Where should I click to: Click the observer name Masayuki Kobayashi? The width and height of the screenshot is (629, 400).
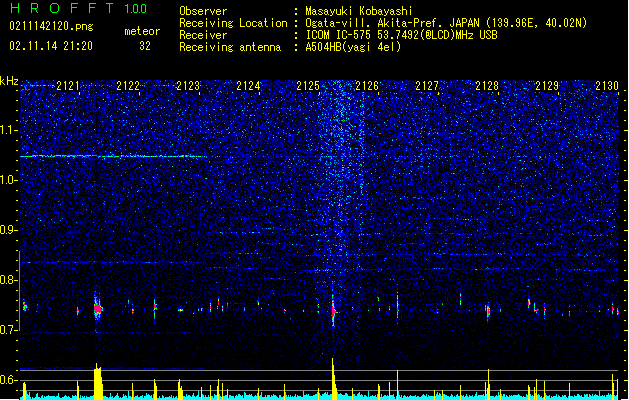point(359,11)
